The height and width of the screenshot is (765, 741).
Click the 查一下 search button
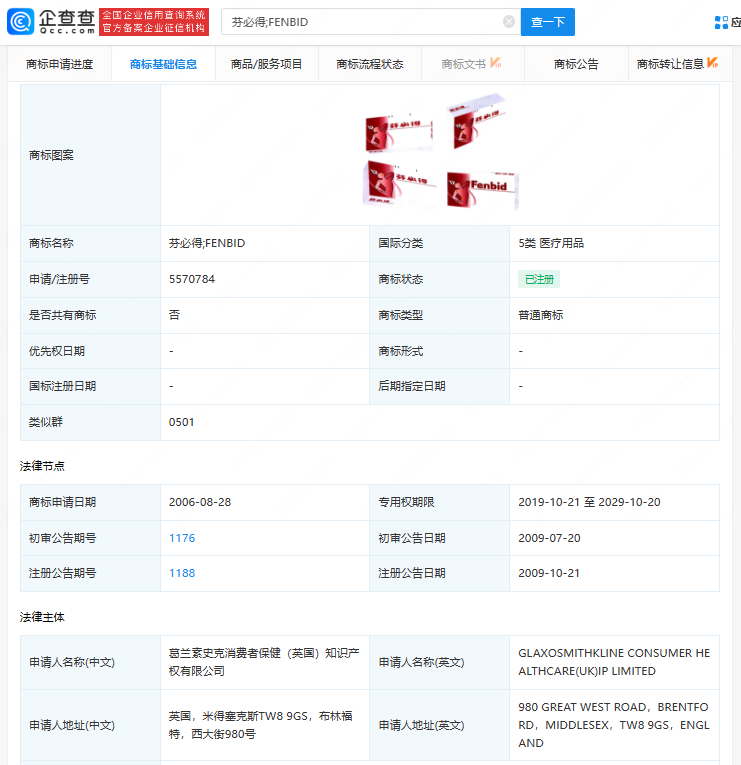[x=547, y=22]
